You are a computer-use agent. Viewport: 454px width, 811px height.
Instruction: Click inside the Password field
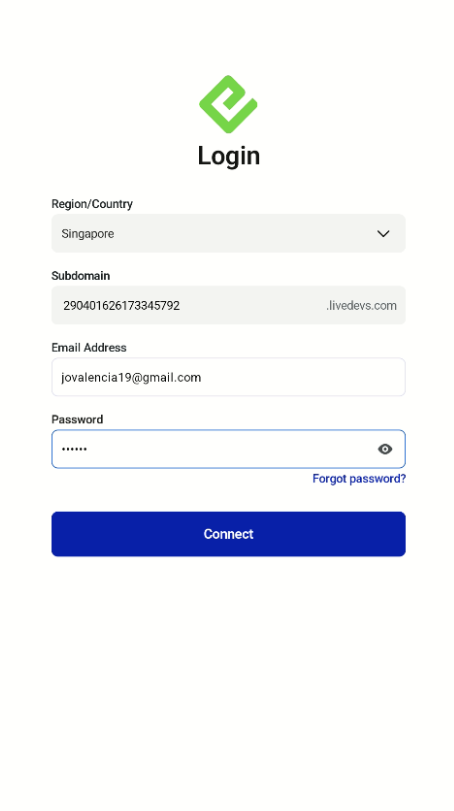228,449
